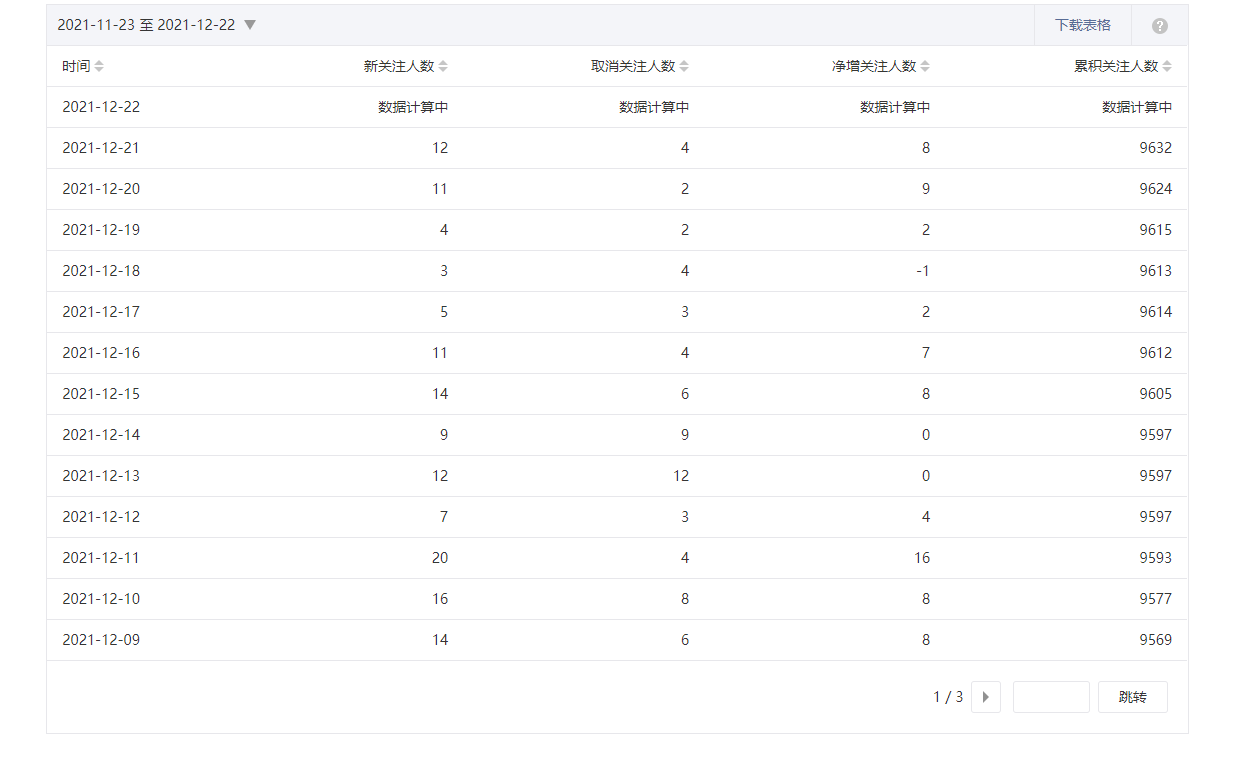The width and height of the screenshot is (1234, 757).
Task: Click the 2021-12-22 date cell
Action: (101, 107)
